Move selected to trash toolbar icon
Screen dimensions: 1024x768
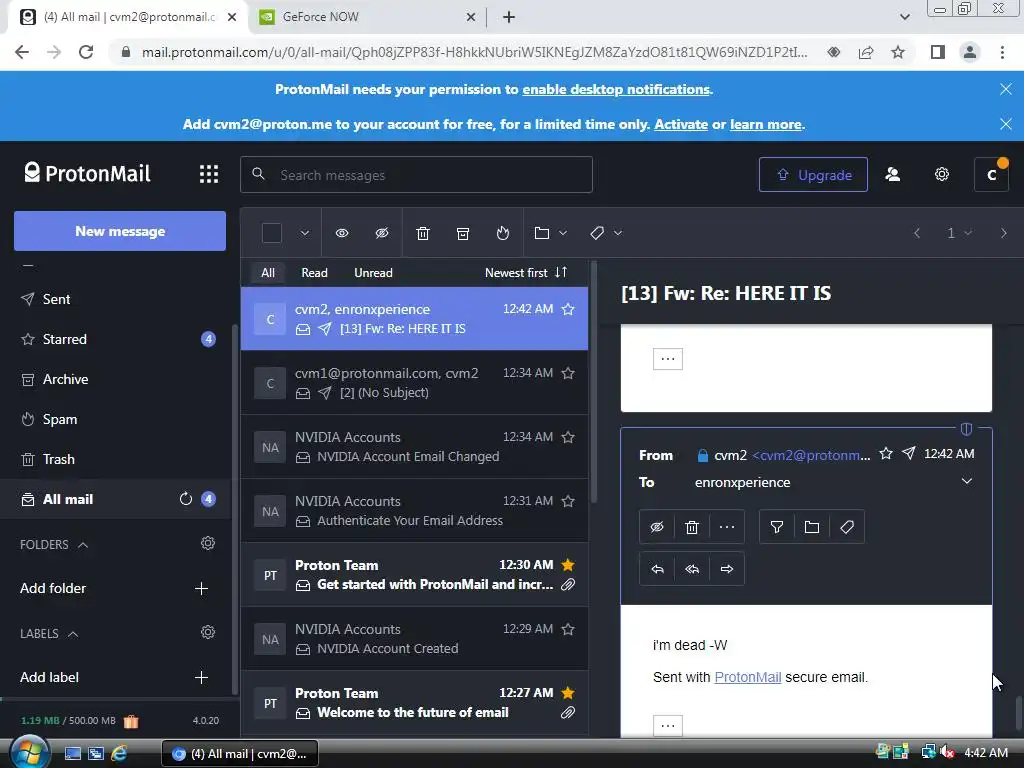423,233
